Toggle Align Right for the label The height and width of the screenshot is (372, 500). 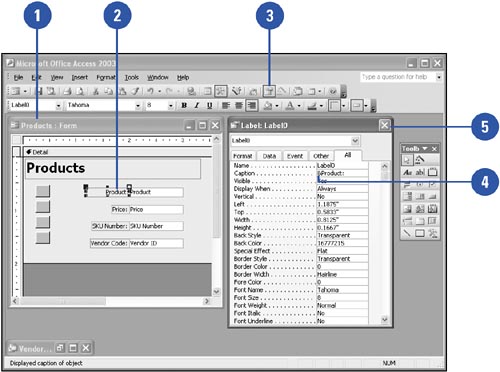pyautogui.click(x=252, y=106)
